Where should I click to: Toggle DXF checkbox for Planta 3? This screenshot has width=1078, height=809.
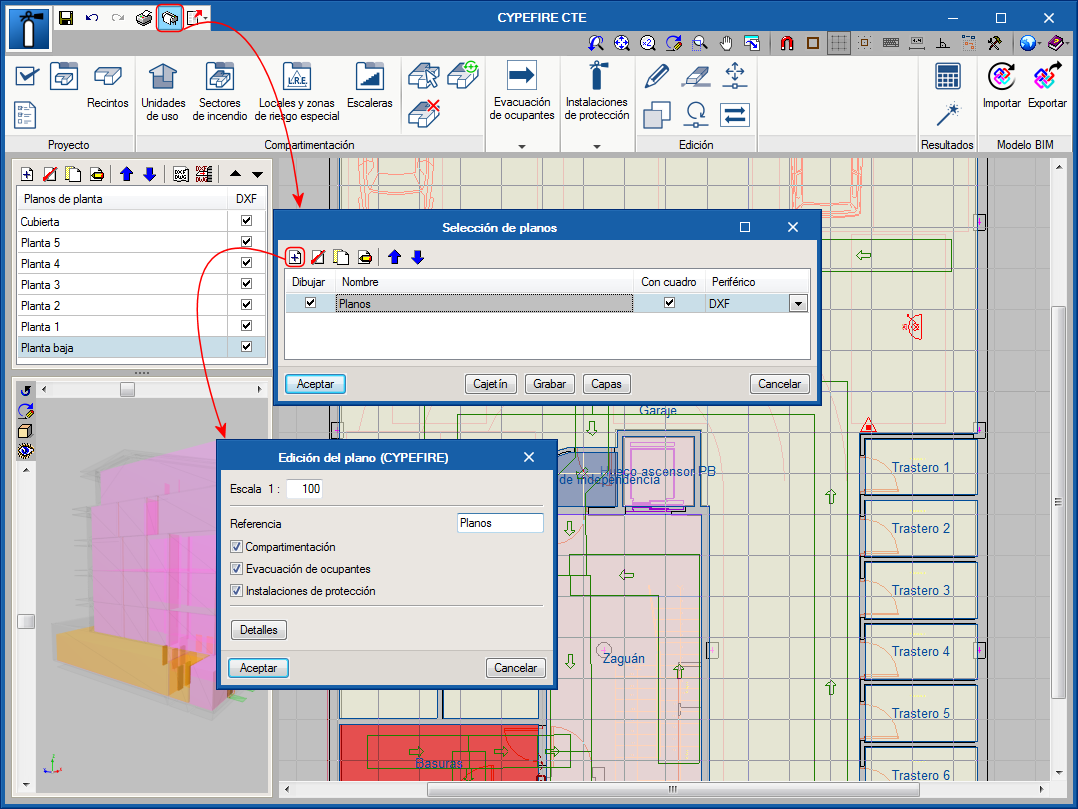point(246,285)
